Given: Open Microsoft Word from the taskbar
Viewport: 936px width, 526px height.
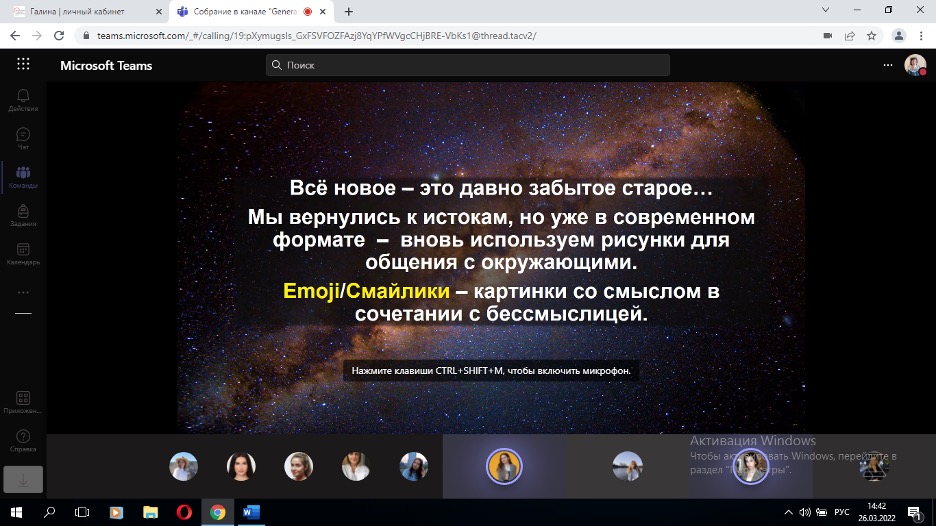Looking at the screenshot, I should (x=251, y=512).
